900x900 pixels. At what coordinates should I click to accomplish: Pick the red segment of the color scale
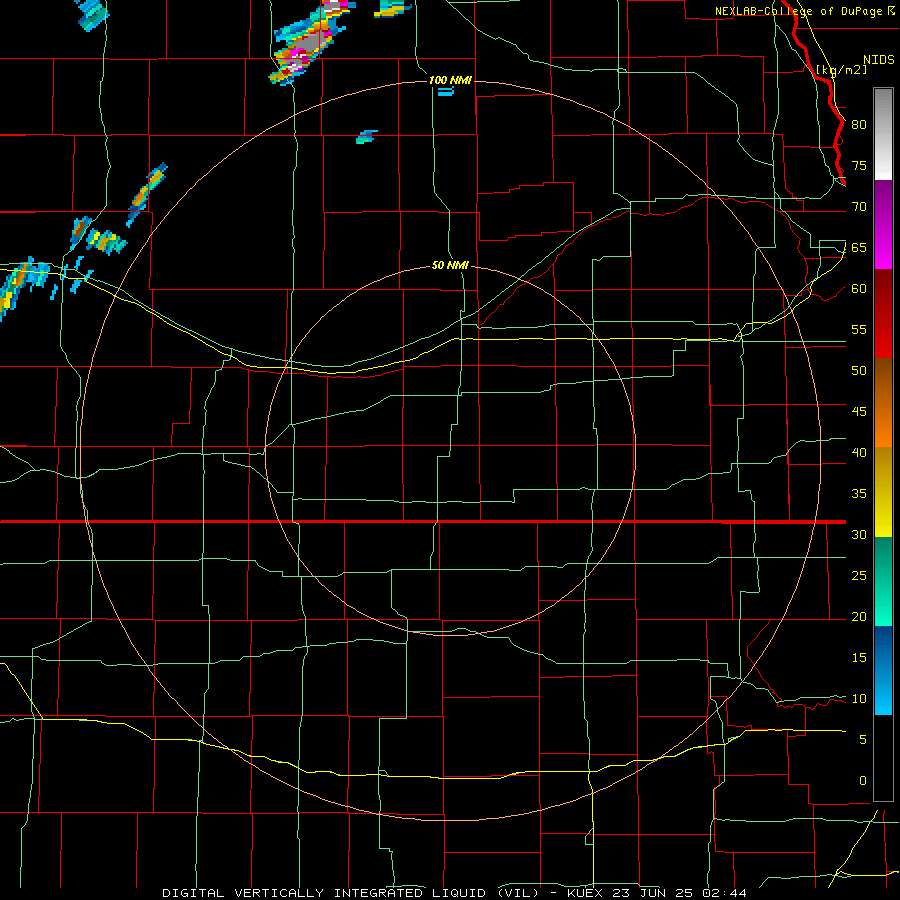883,314
